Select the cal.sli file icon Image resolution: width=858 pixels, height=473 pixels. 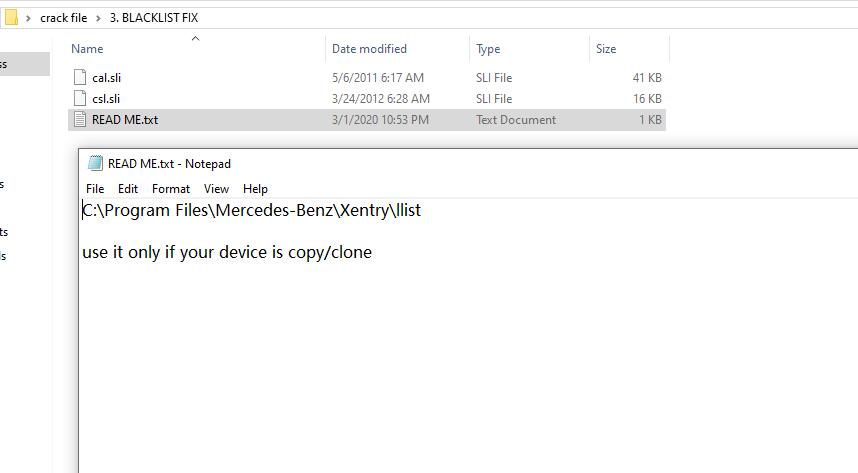80,77
